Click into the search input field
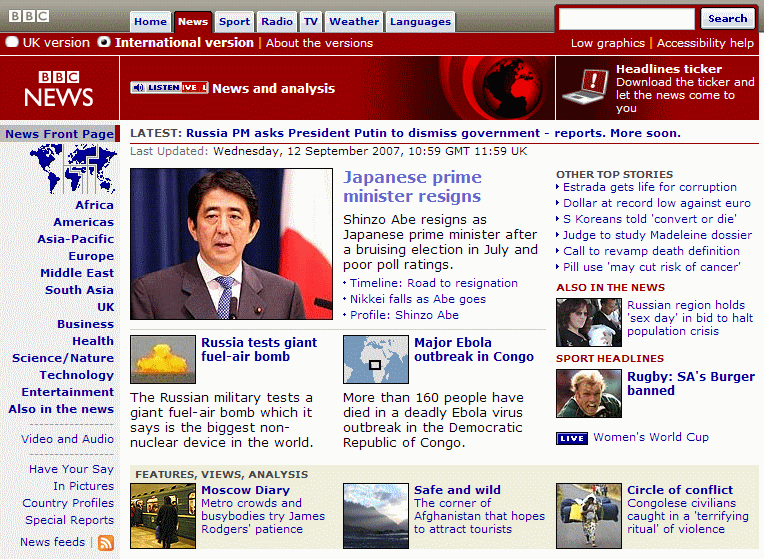Viewport: 764px width, 559px height. point(626,19)
